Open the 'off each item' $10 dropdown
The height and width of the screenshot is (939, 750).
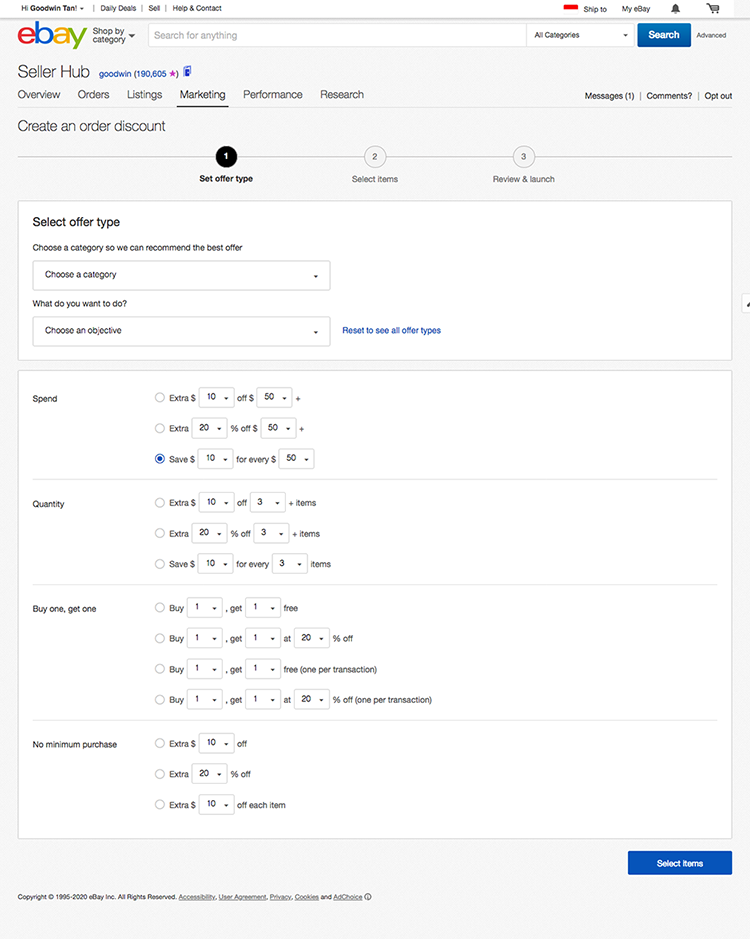pyautogui.click(x=216, y=805)
